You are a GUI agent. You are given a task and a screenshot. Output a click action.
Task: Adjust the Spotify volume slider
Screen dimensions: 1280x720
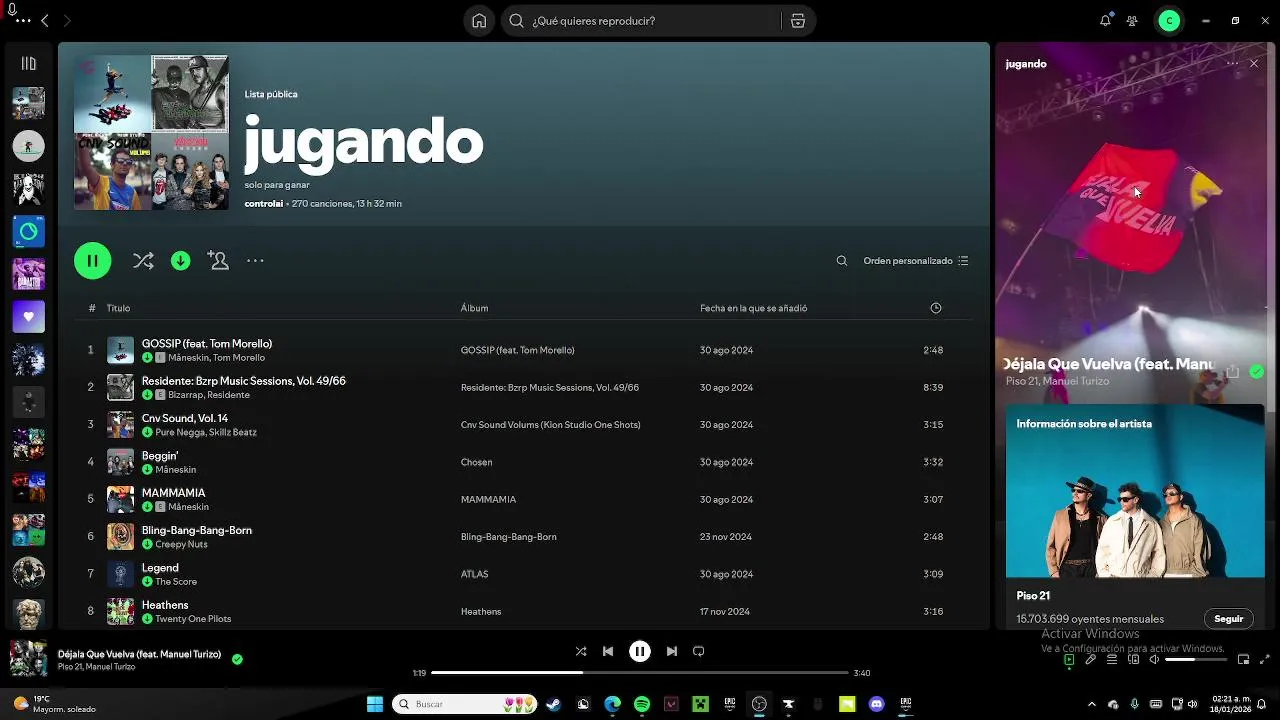(1194, 660)
